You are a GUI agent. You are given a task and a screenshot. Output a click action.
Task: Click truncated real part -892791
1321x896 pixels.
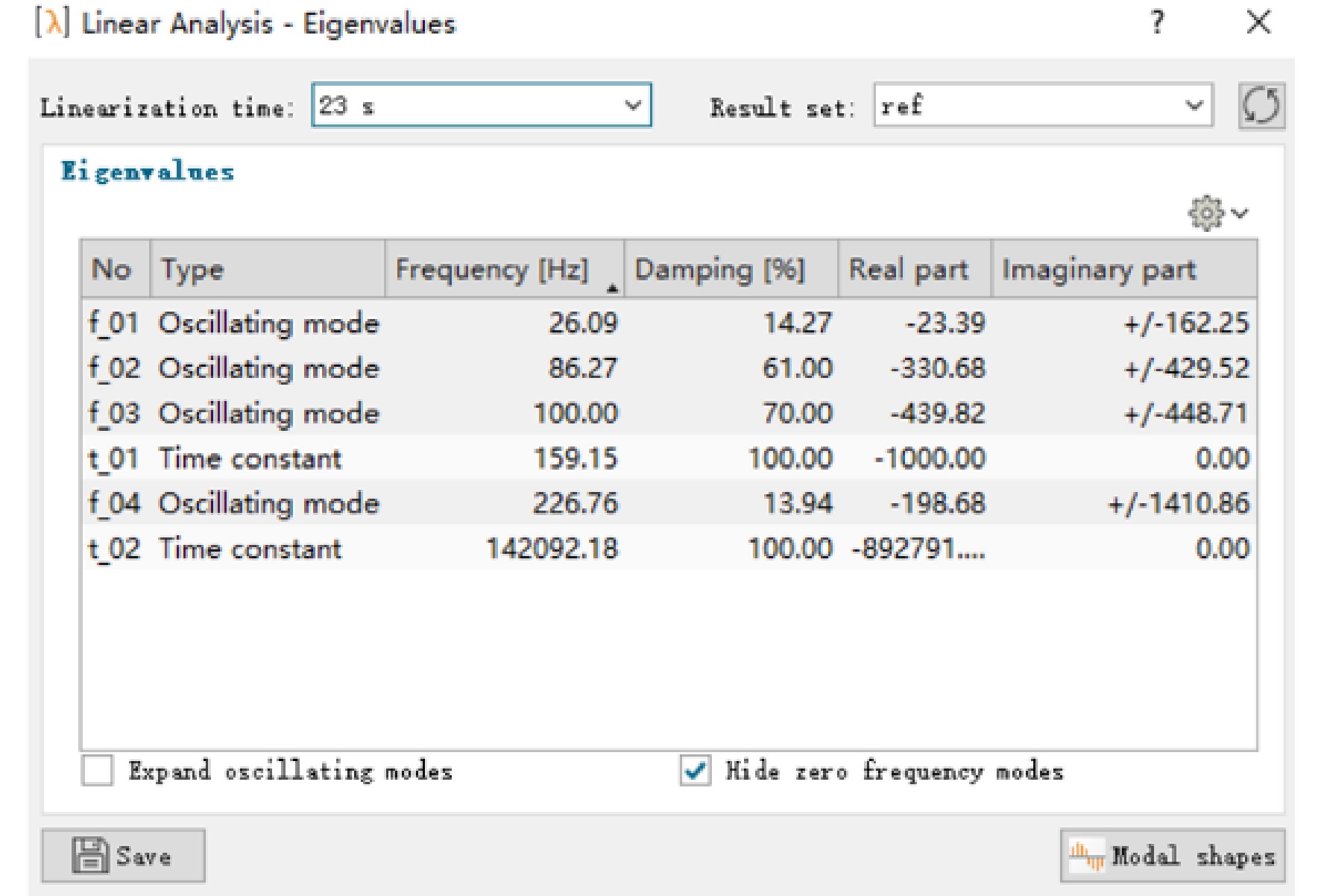click(918, 549)
